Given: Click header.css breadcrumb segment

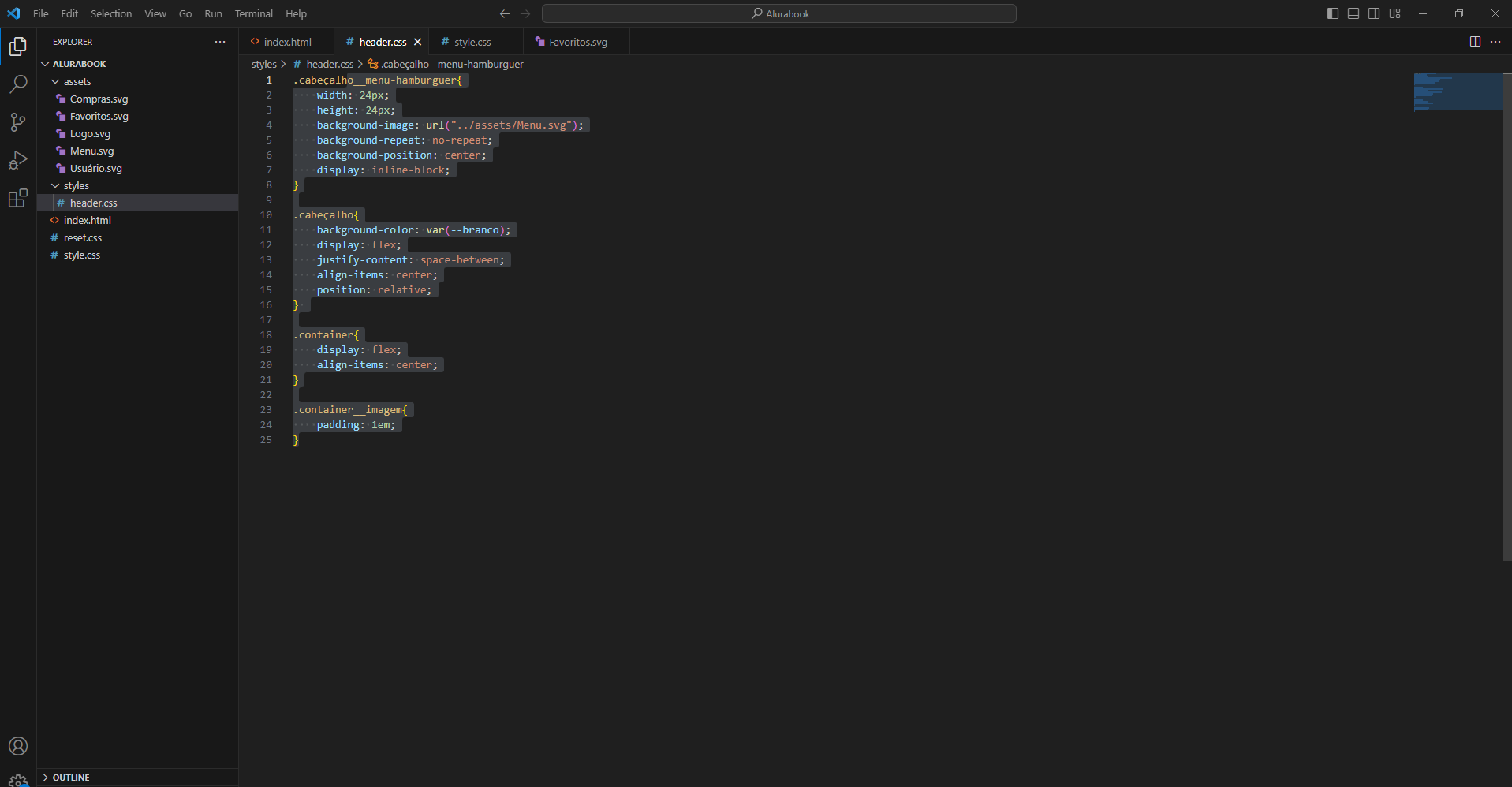Looking at the screenshot, I should [x=330, y=64].
